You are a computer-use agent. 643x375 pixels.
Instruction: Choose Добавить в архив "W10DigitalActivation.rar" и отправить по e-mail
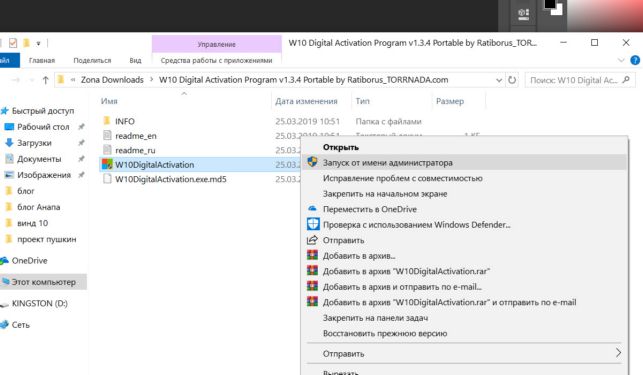(x=449, y=302)
